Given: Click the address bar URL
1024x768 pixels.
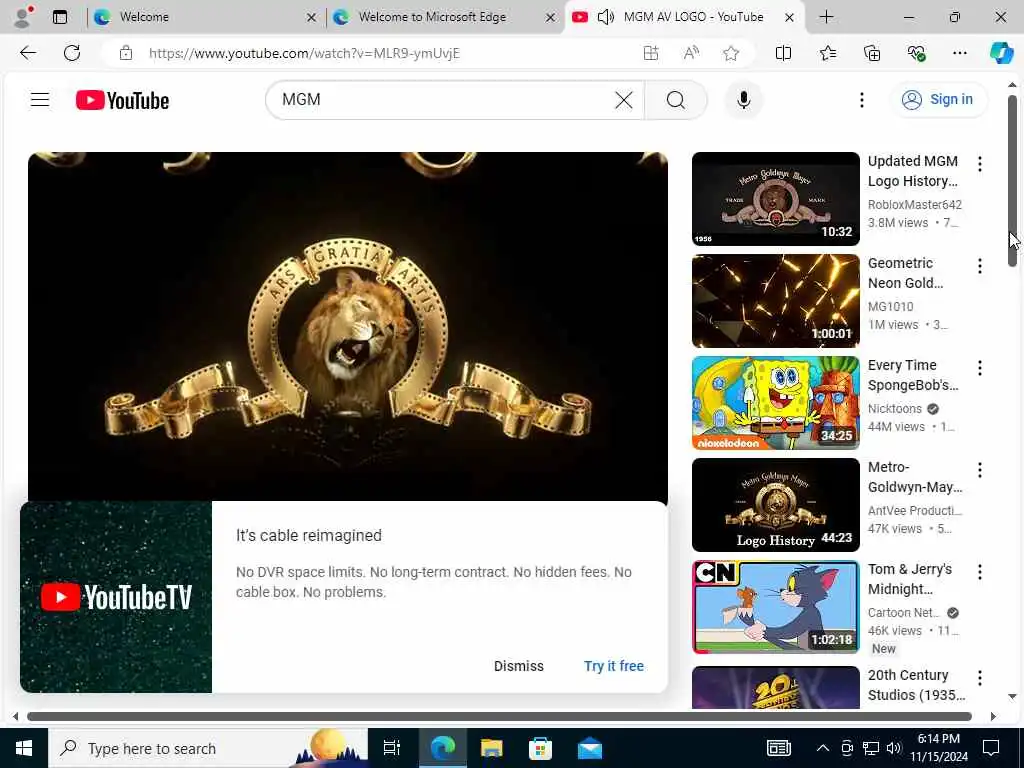Looking at the screenshot, I should pos(304,53).
